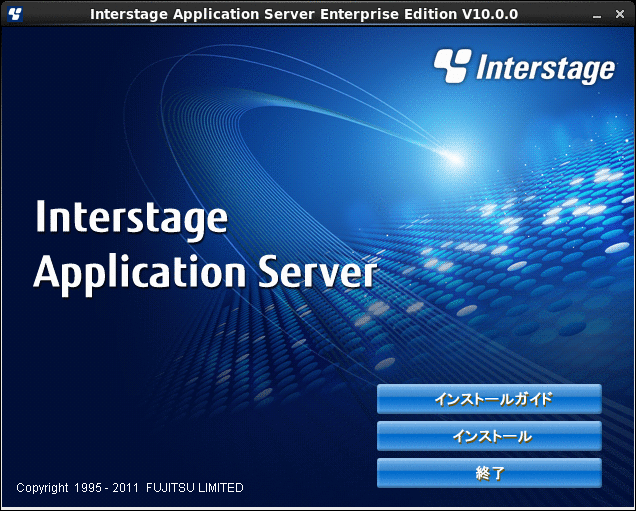Click the Interstage icon in title bar
Screen dimensions: 636x511
[15, 14]
